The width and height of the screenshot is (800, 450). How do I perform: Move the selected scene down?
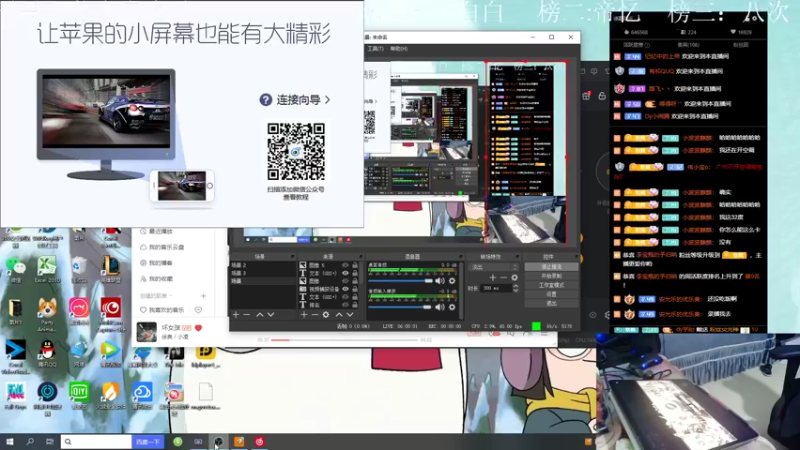(271, 315)
